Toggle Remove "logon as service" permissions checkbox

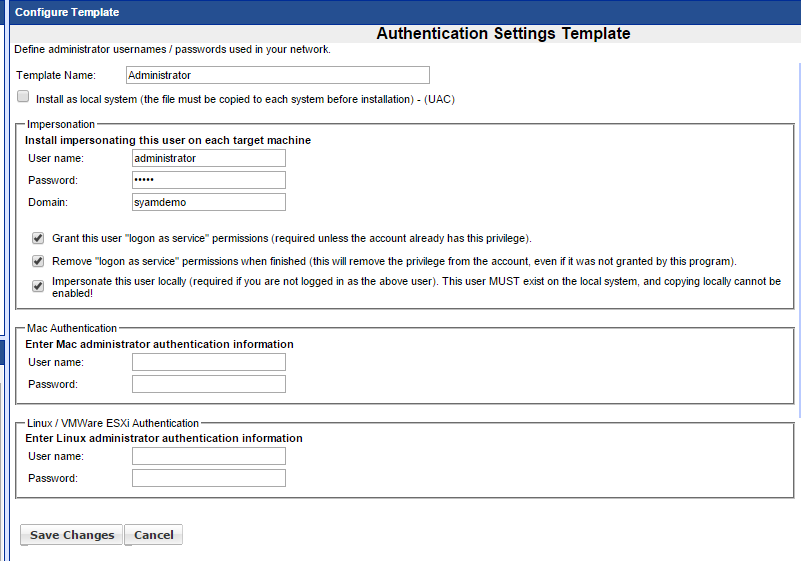[38, 260]
